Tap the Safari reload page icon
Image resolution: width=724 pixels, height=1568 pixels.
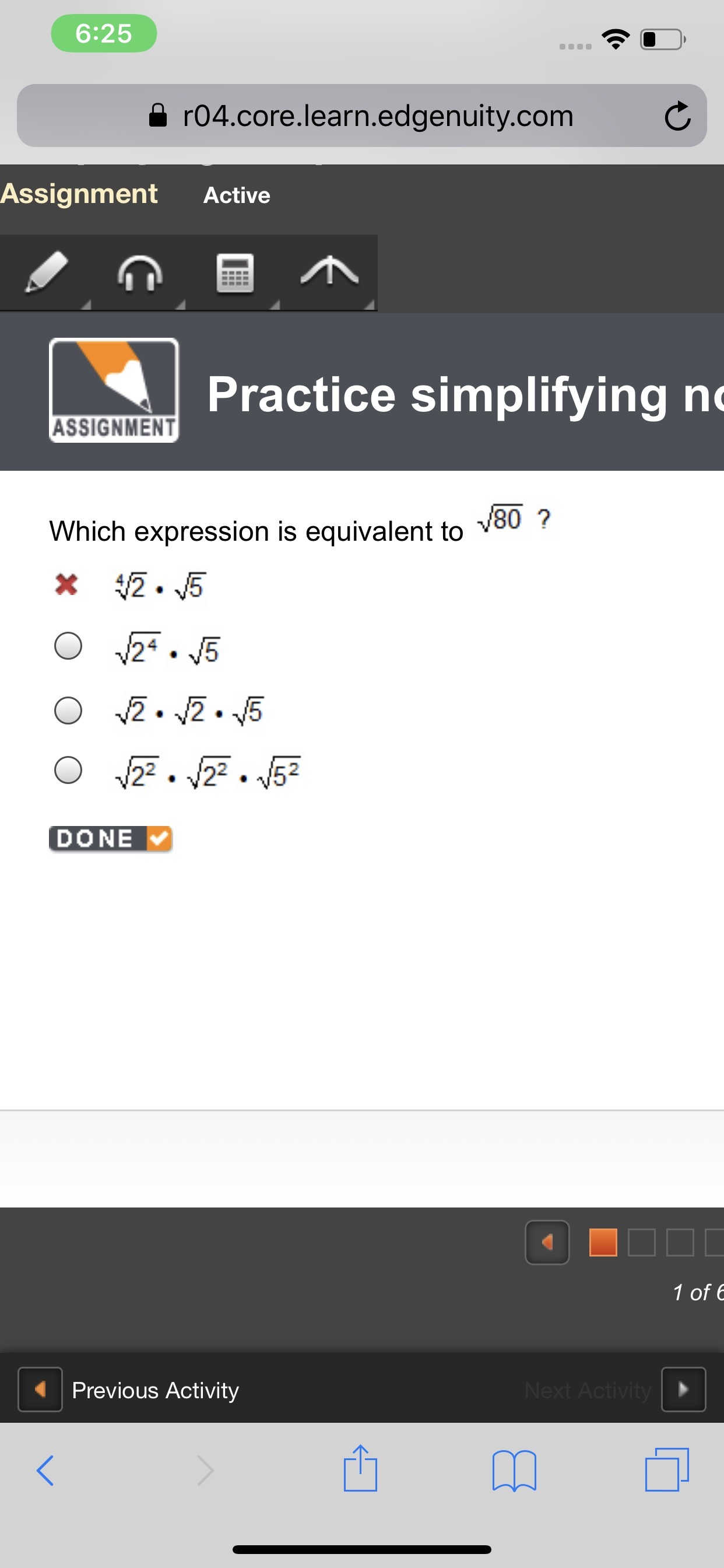[677, 116]
